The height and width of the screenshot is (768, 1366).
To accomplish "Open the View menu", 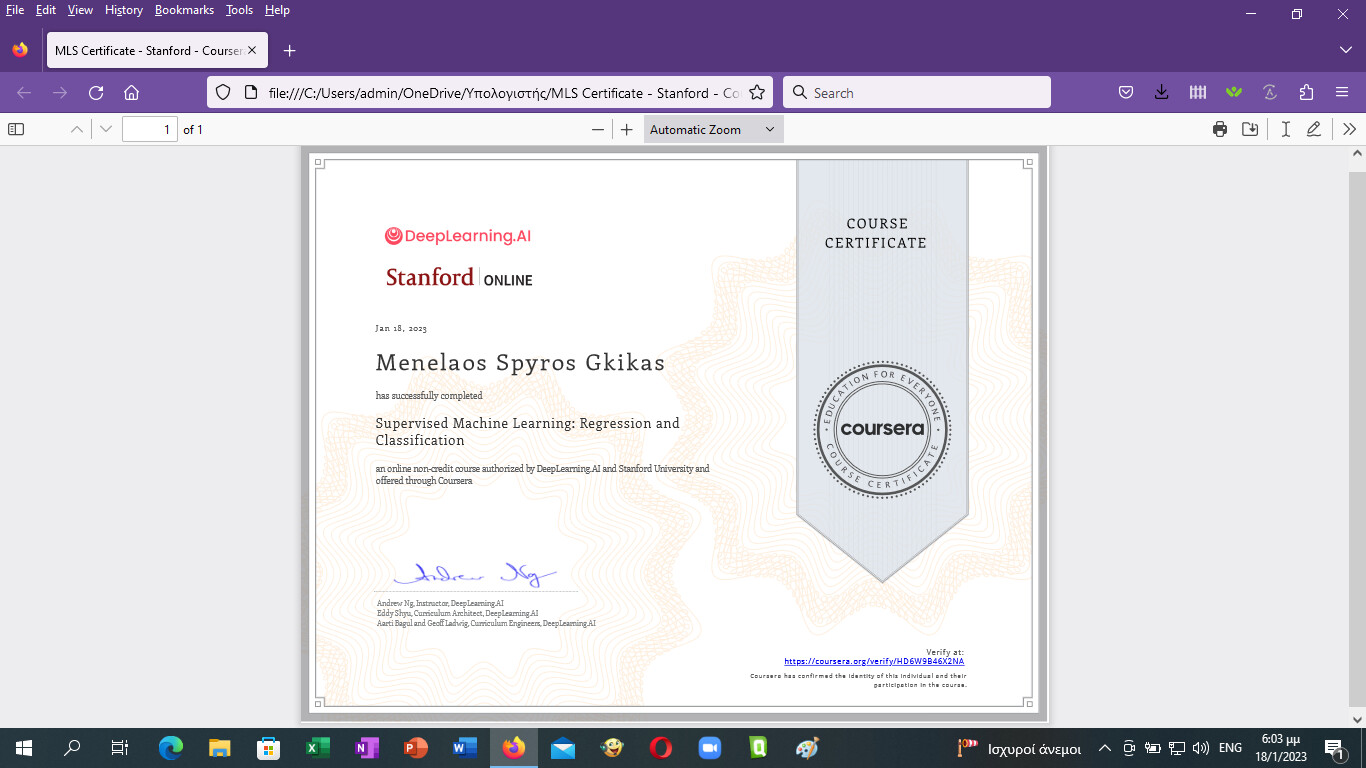I will coord(80,10).
